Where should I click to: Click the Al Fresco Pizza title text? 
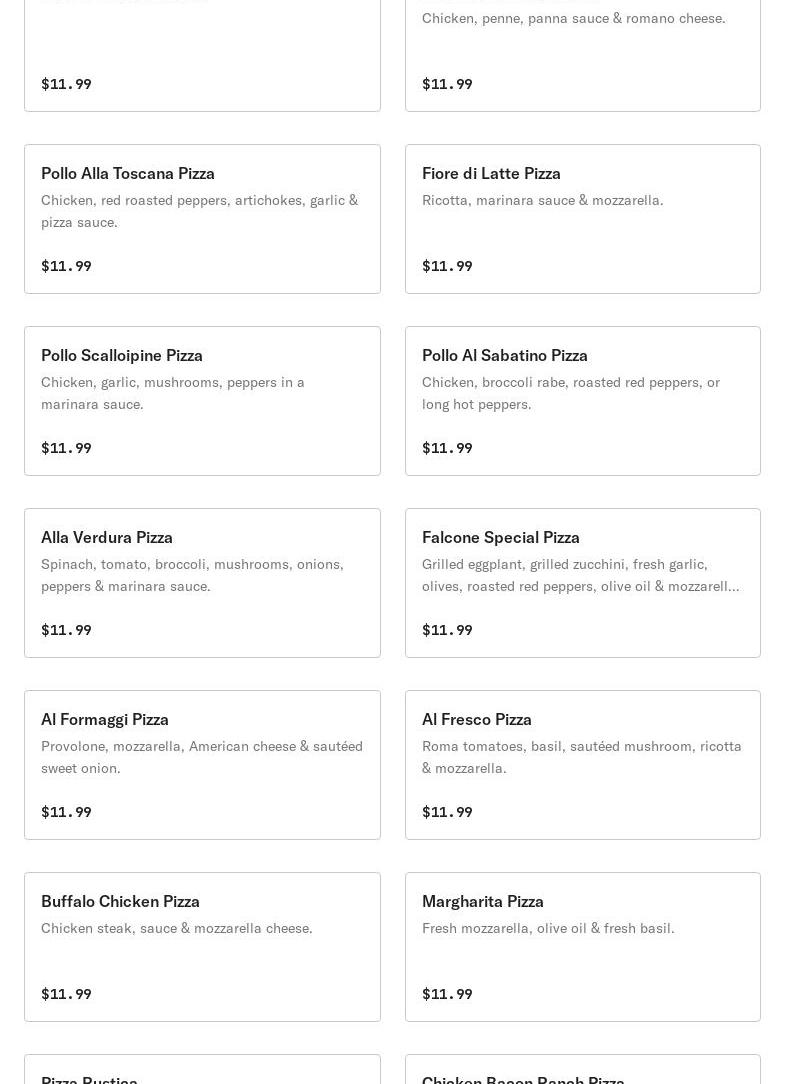(x=477, y=719)
